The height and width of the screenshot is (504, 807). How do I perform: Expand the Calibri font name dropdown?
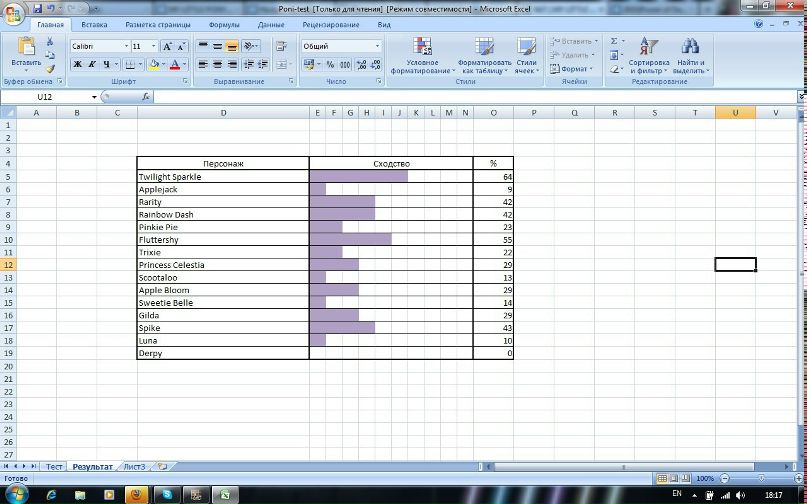click(x=126, y=46)
